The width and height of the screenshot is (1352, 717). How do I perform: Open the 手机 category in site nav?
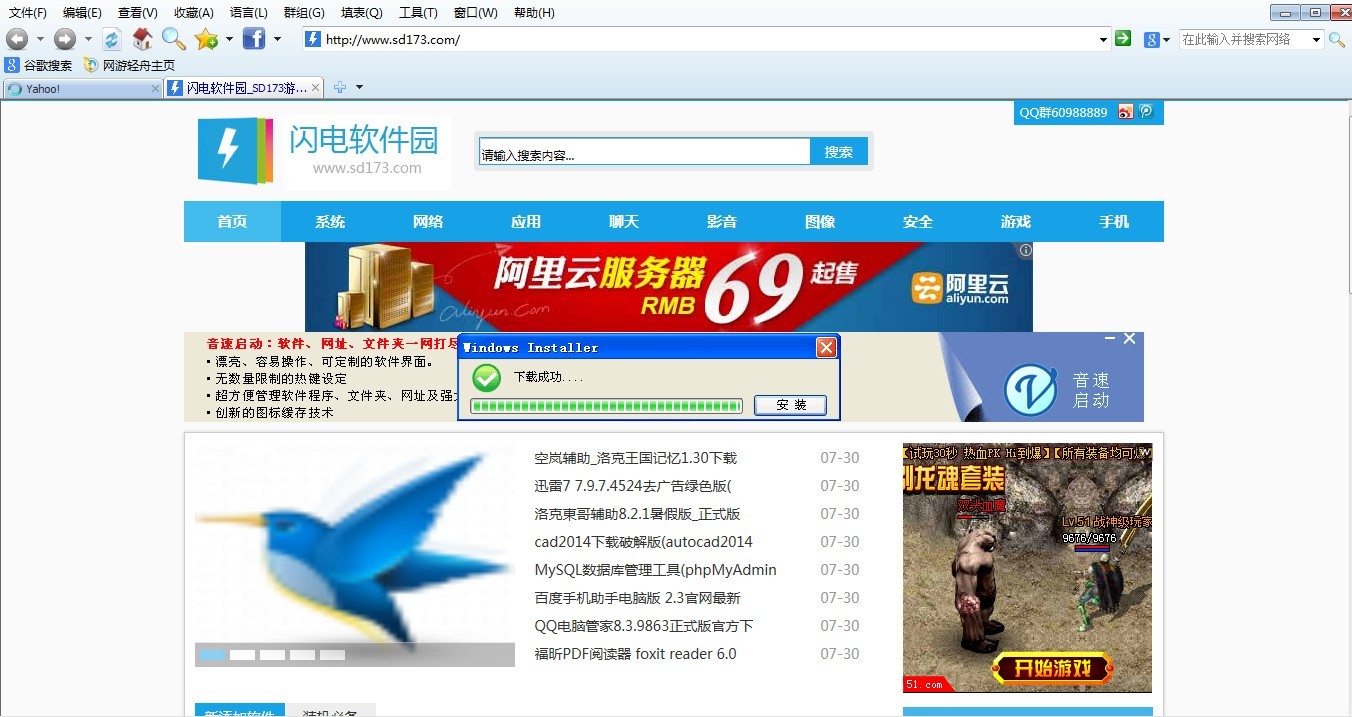coord(1114,222)
